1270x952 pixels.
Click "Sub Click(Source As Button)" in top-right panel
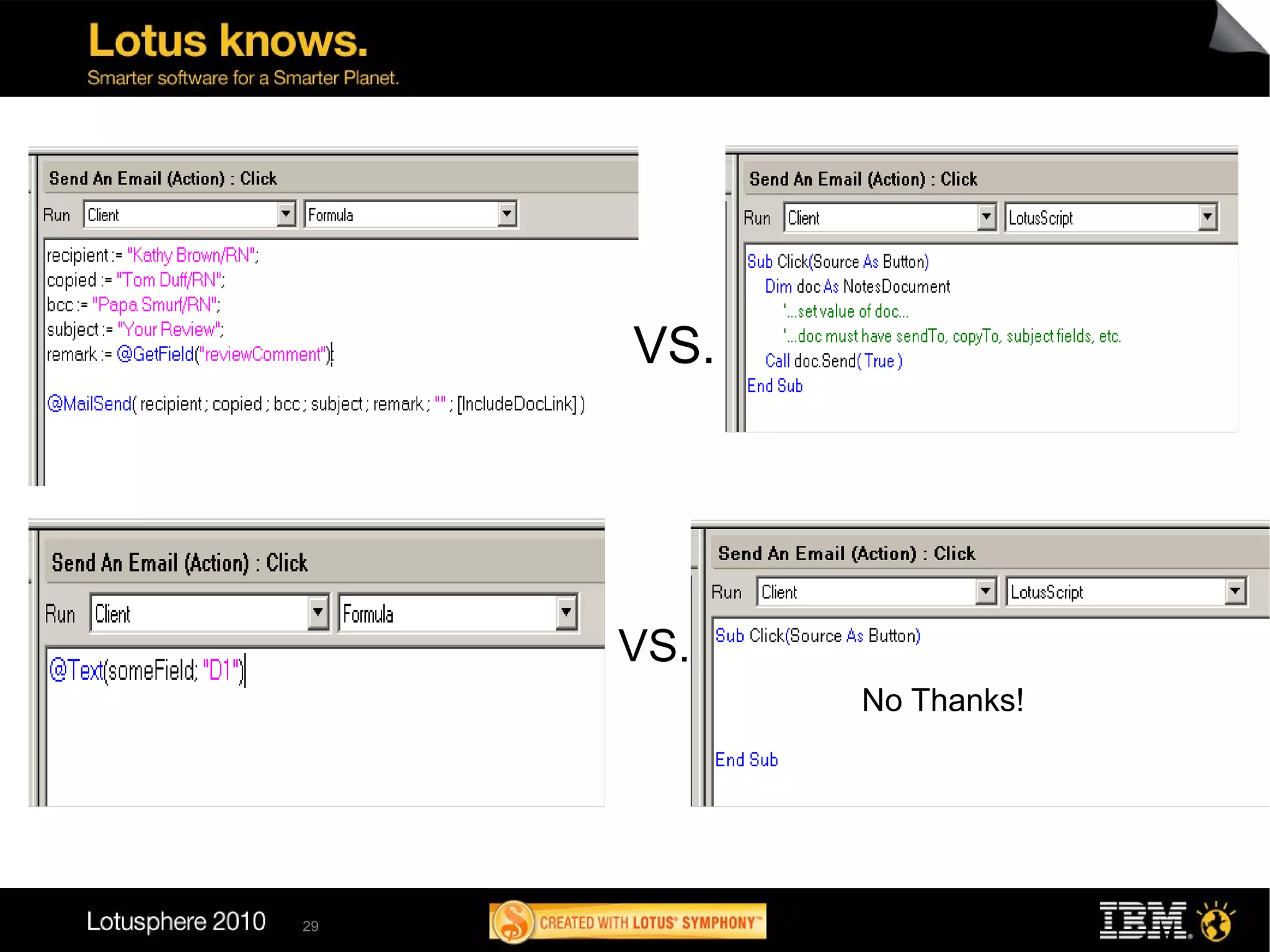pos(838,262)
